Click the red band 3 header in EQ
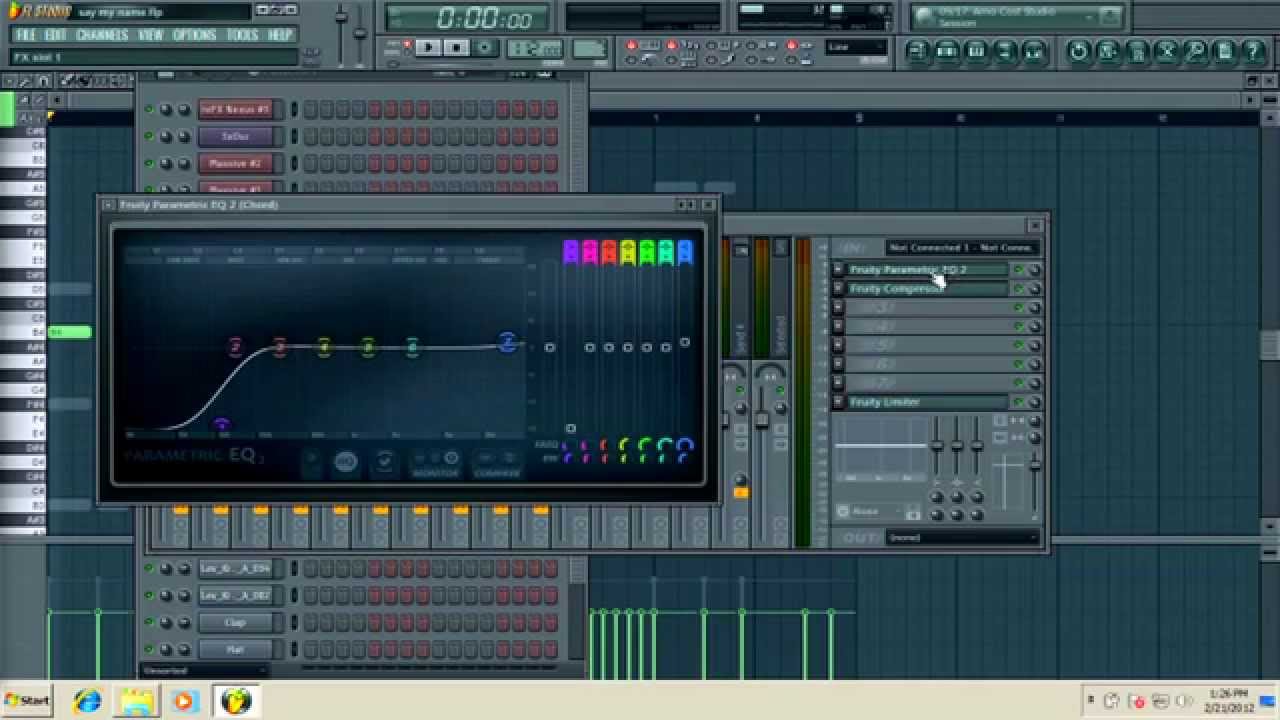The width and height of the screenshot is (1280, 720). pyautogui.click(x=608, y=252)
